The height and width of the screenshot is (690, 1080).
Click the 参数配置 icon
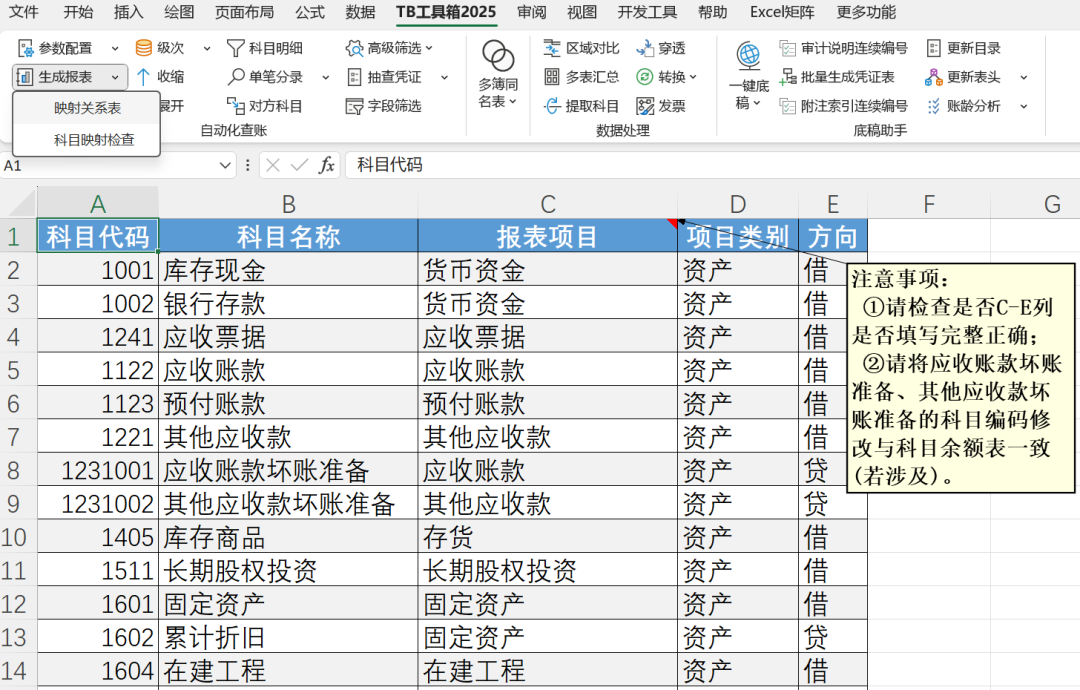pyautogui.click(x=25, y=48)
